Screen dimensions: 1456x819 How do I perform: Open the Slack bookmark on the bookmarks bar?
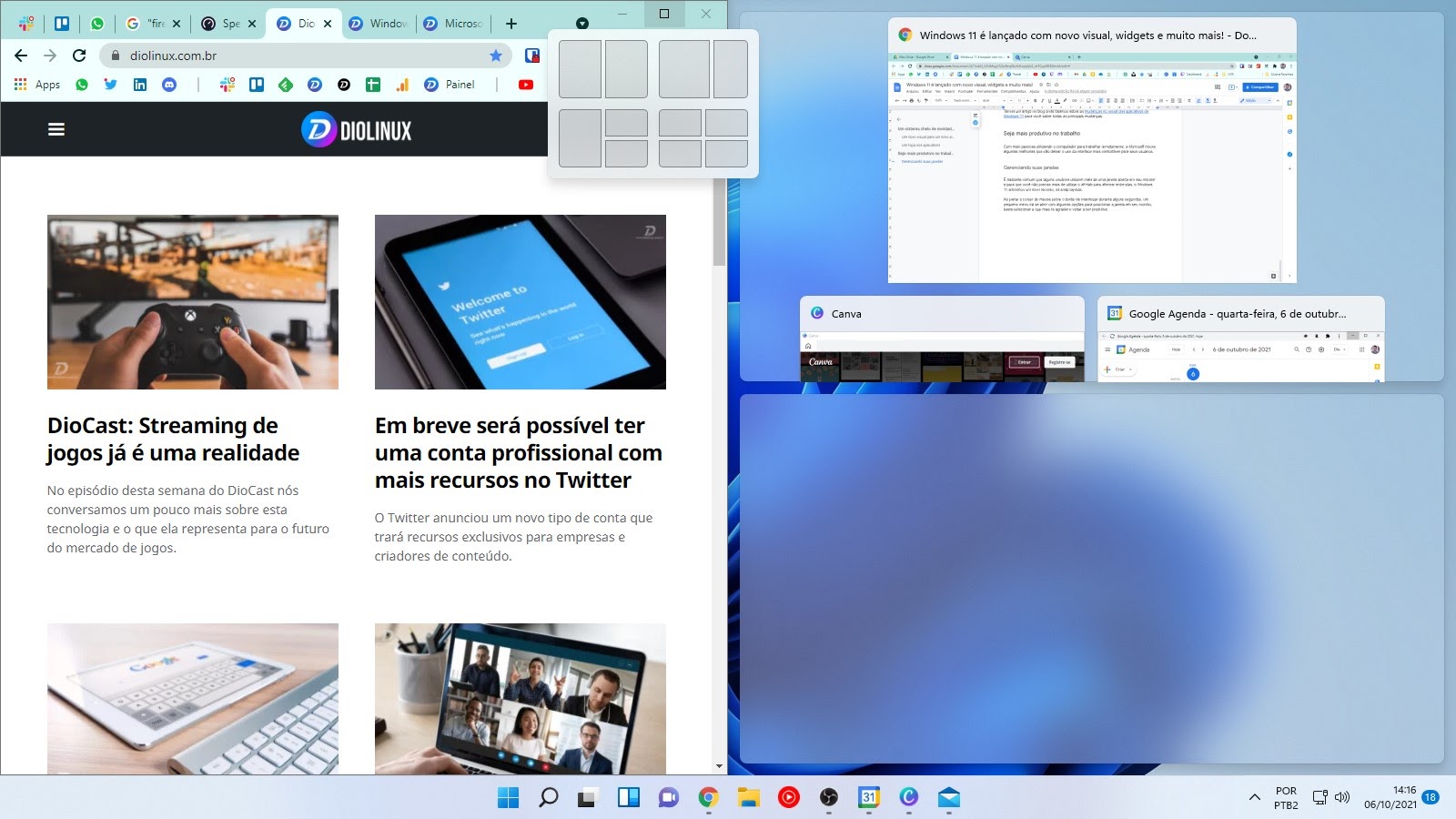227,84
